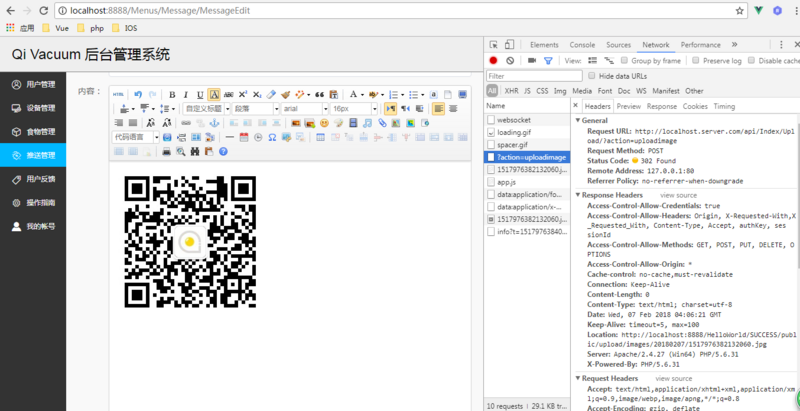Open Response tab of request

point(662,107)
